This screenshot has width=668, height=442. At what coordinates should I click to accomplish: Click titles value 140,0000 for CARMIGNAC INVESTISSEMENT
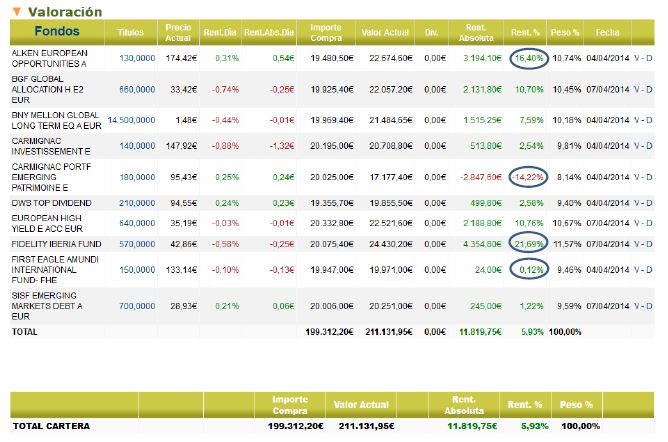point(137,146)
